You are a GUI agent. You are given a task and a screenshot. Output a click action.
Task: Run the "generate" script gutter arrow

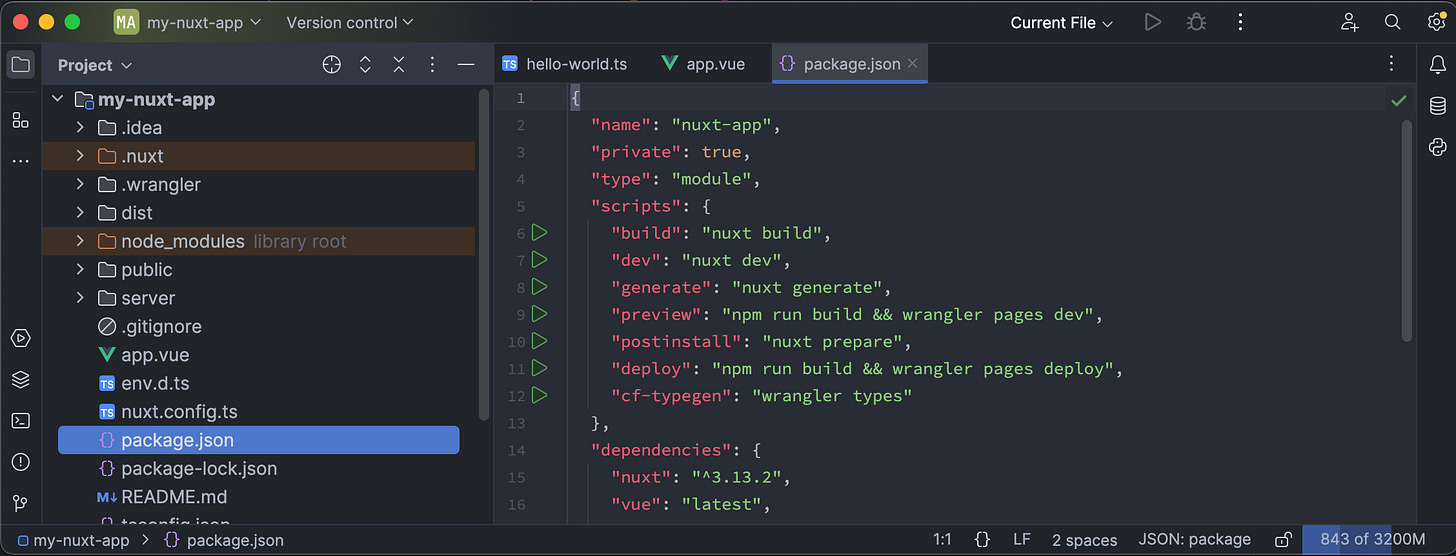pos(540,287)
